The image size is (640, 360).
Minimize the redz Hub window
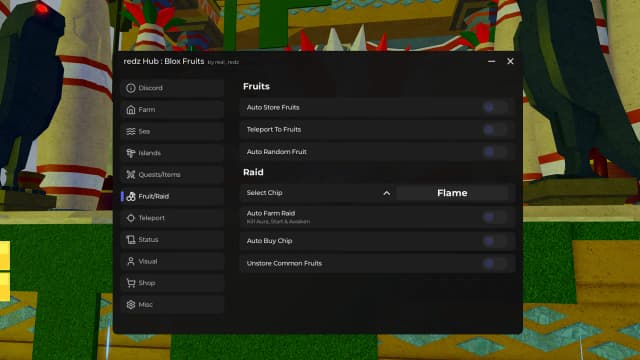[x=491, y=61]
